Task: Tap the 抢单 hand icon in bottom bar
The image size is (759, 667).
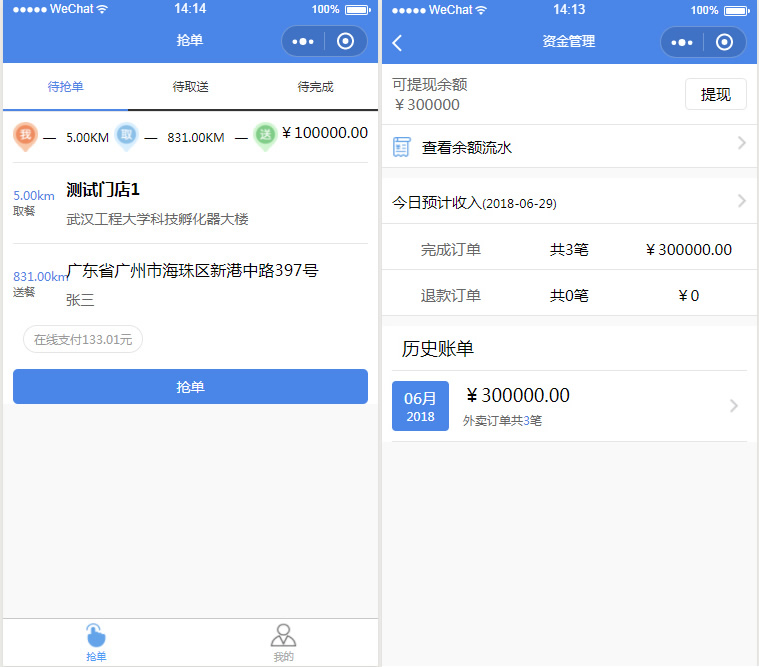Action: (x=96, y=636)
